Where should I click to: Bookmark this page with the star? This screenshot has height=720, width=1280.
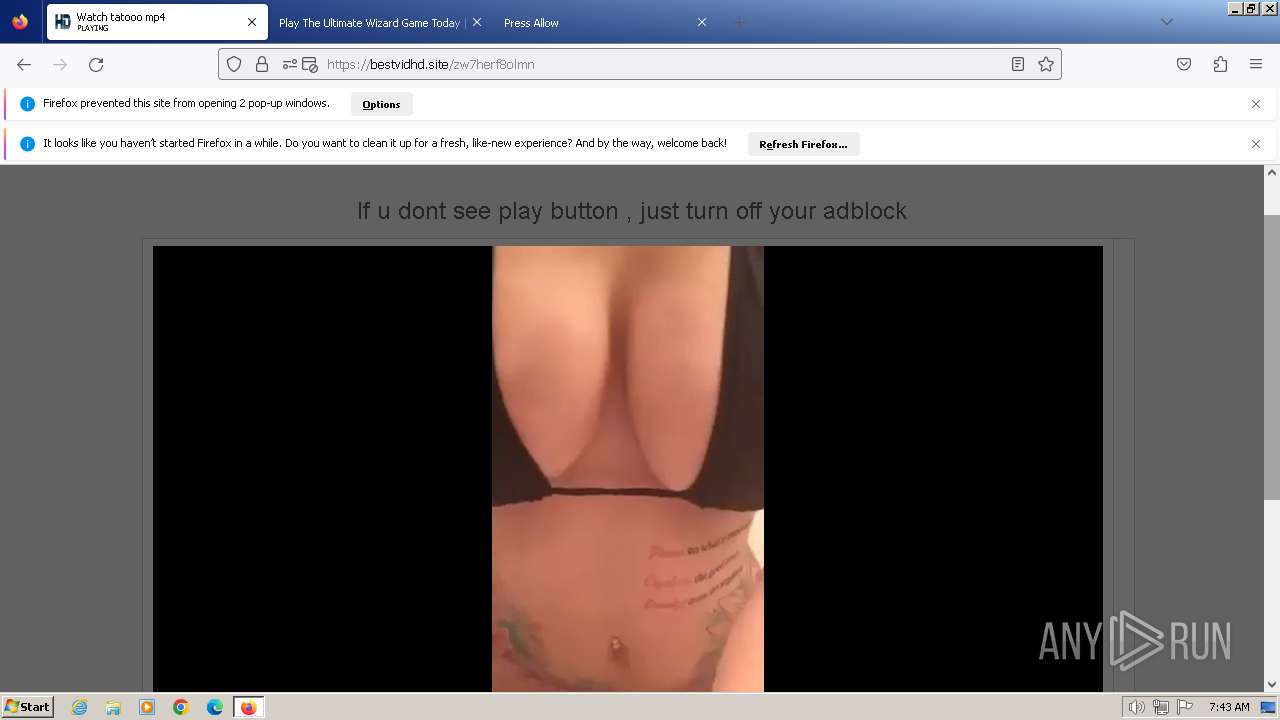(x=1046, y=64)
